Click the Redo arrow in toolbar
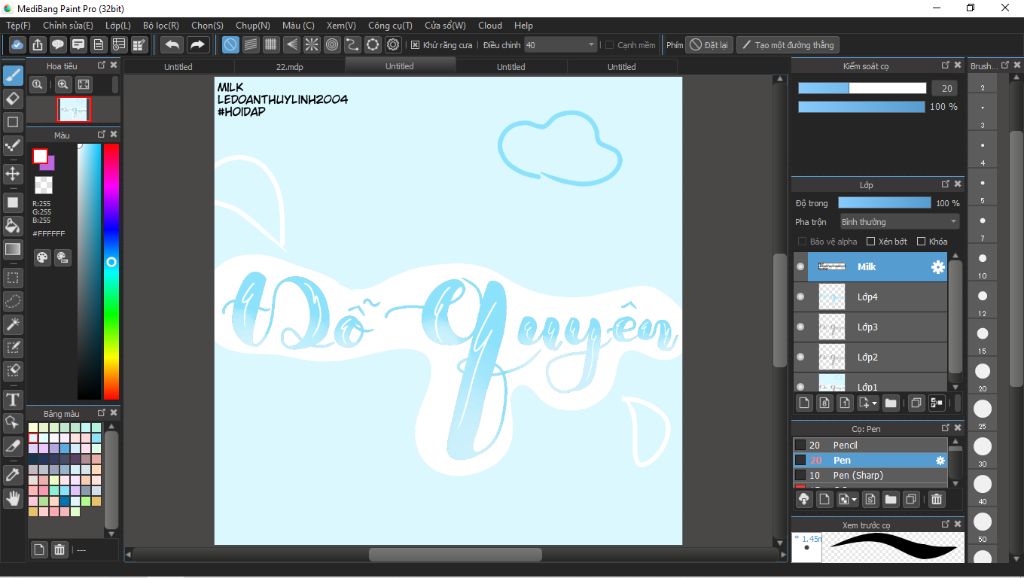Image resolution: width=1024 pixels, height=578 pixels. 197,44
